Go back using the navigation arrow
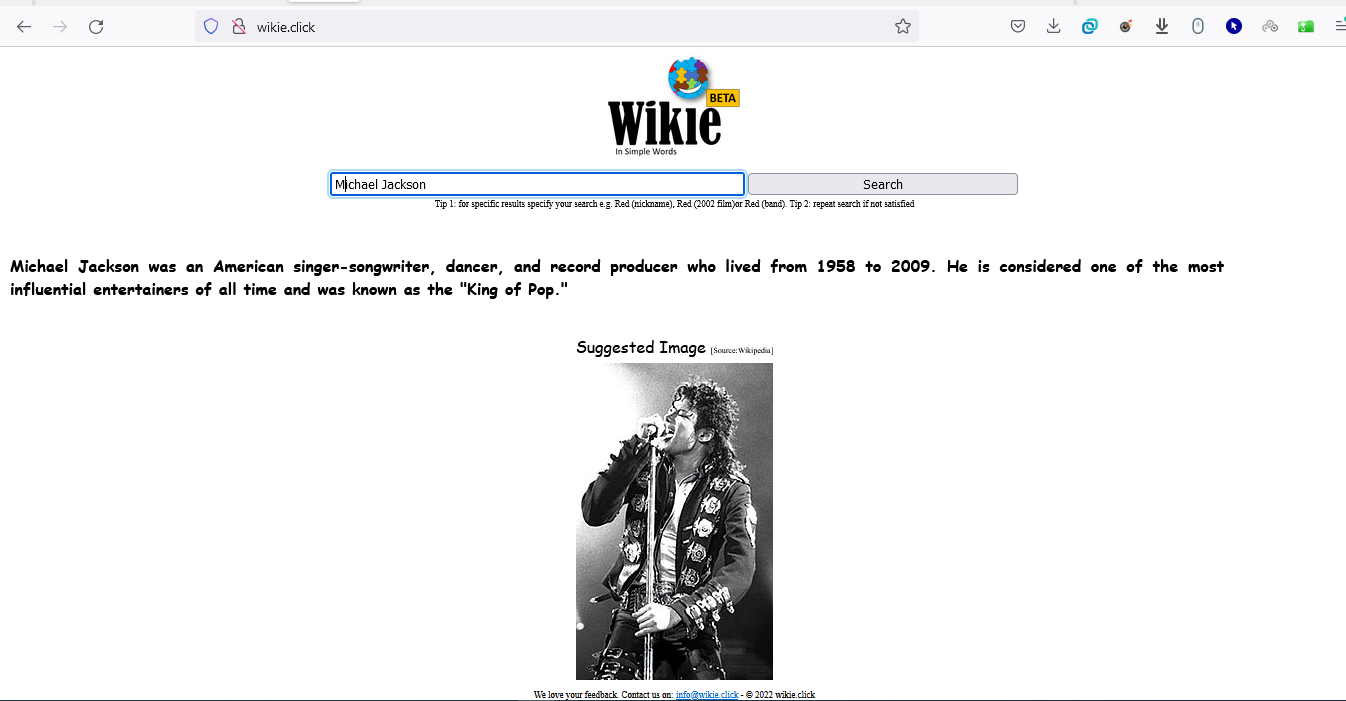The image size is (1346, 701). 24,26
